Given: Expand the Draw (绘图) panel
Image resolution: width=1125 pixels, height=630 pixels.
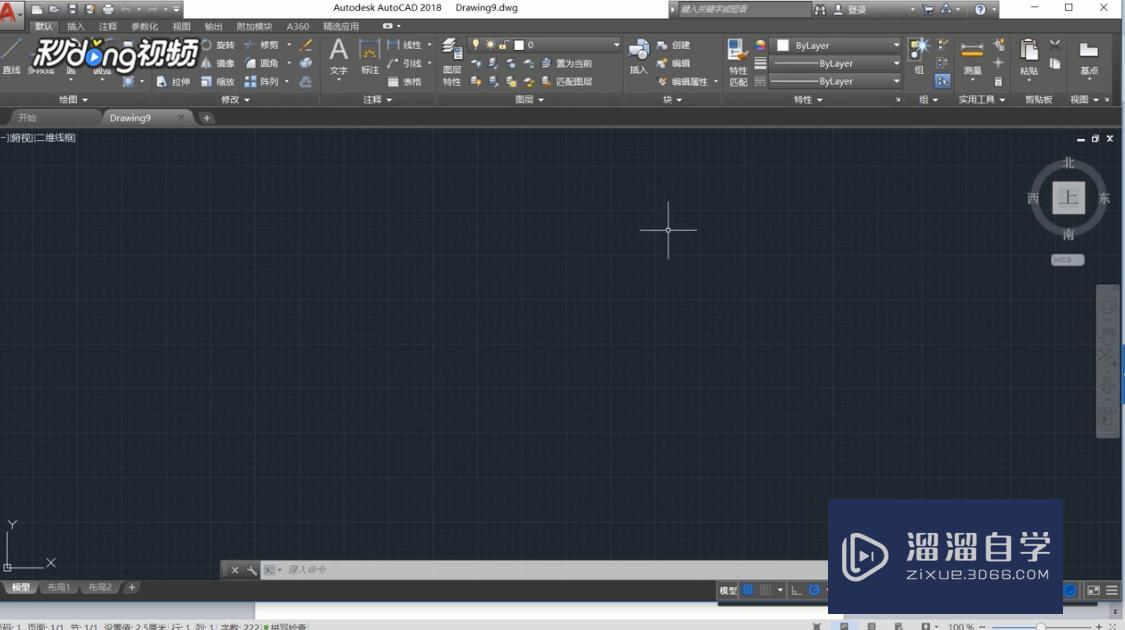Looking at the screenshot, I should [73, 100].
